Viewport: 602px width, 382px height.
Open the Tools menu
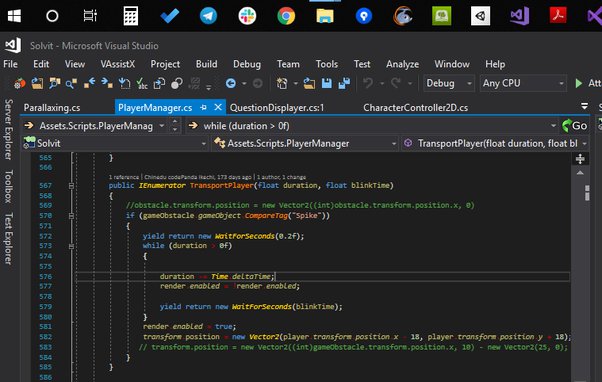tap(327, 64)
